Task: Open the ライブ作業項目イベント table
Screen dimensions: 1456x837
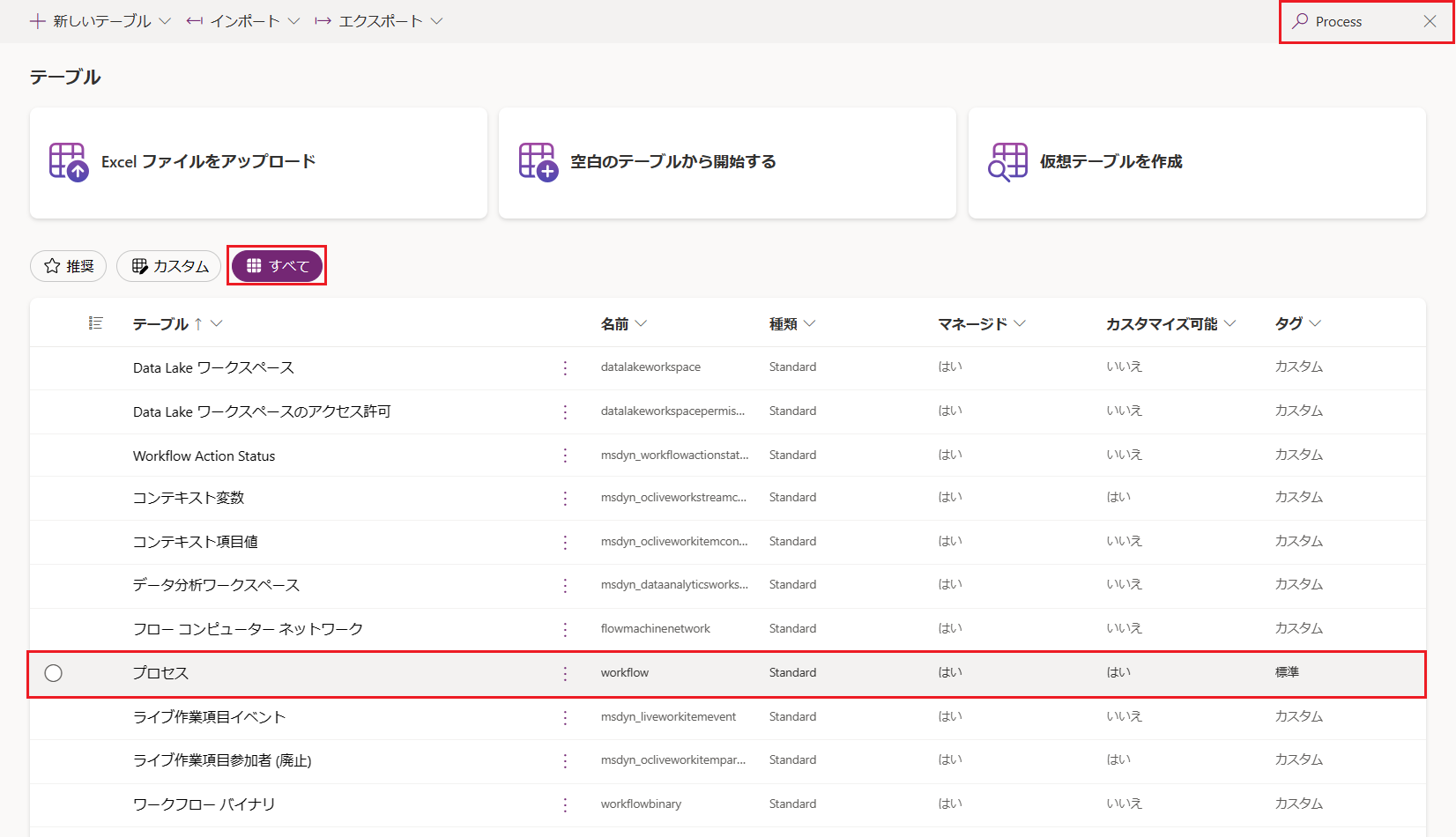Action: 210,717
